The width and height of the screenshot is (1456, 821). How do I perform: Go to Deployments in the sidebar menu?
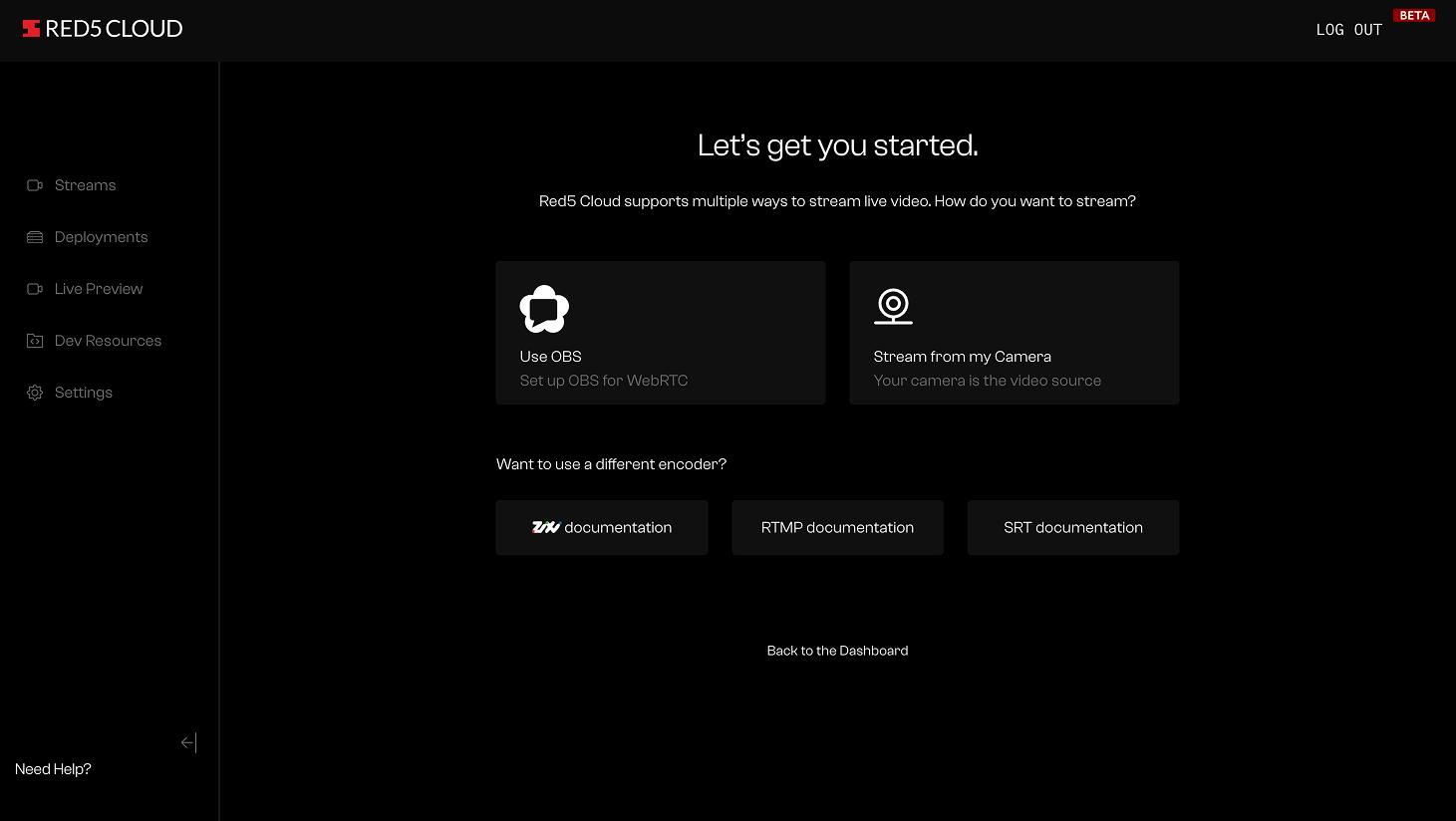pos(101,237)
